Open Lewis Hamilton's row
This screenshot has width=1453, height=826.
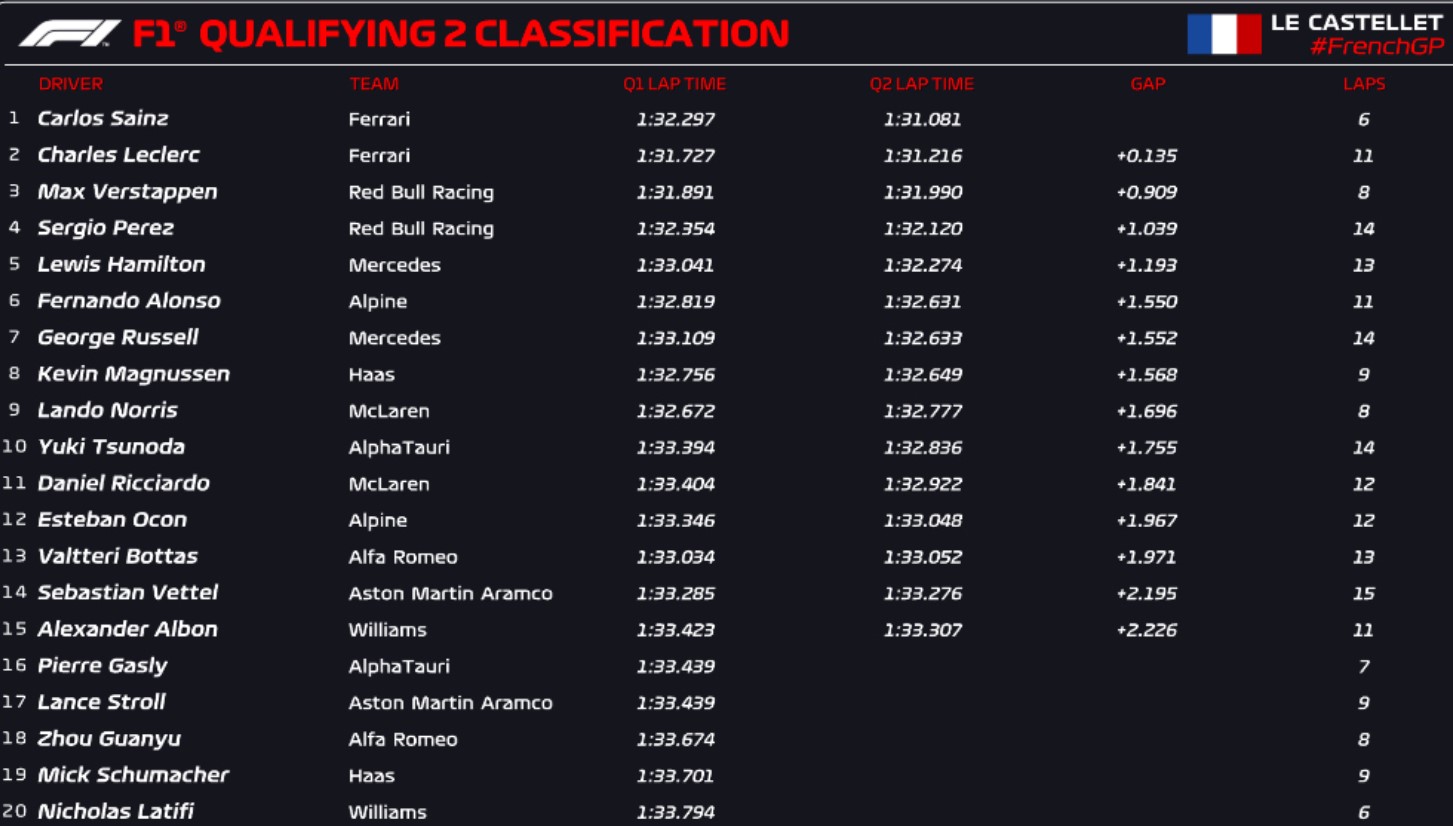(726, 265)
